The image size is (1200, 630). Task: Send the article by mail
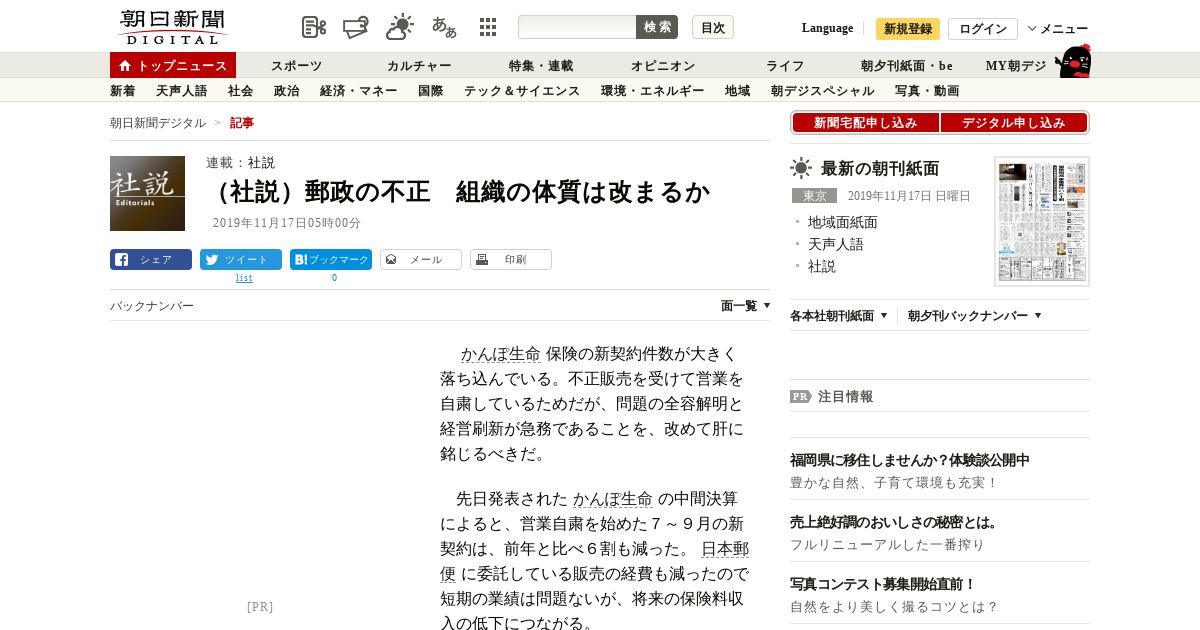coord(421,260)
